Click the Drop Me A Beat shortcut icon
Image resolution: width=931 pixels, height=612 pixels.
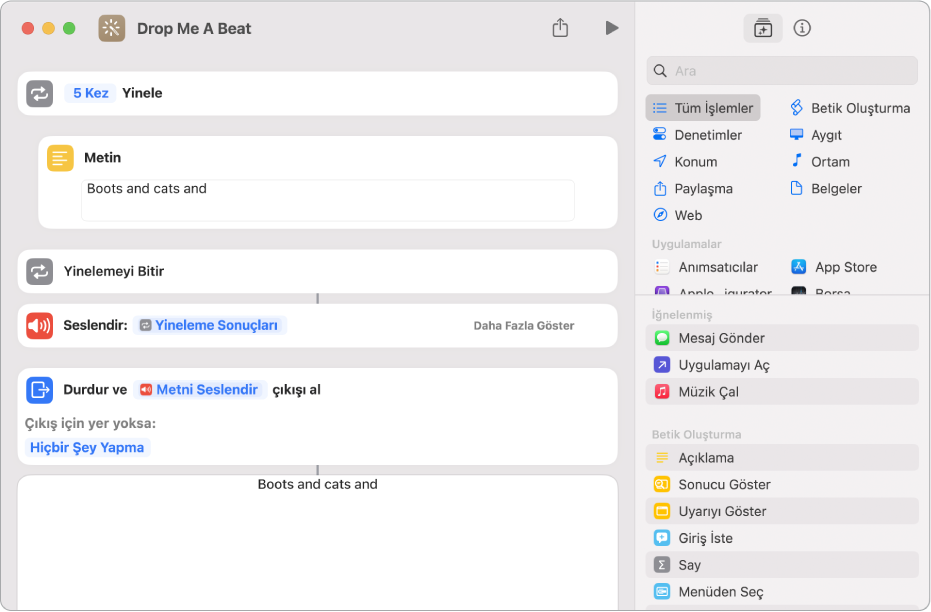(x=112, y=28)
